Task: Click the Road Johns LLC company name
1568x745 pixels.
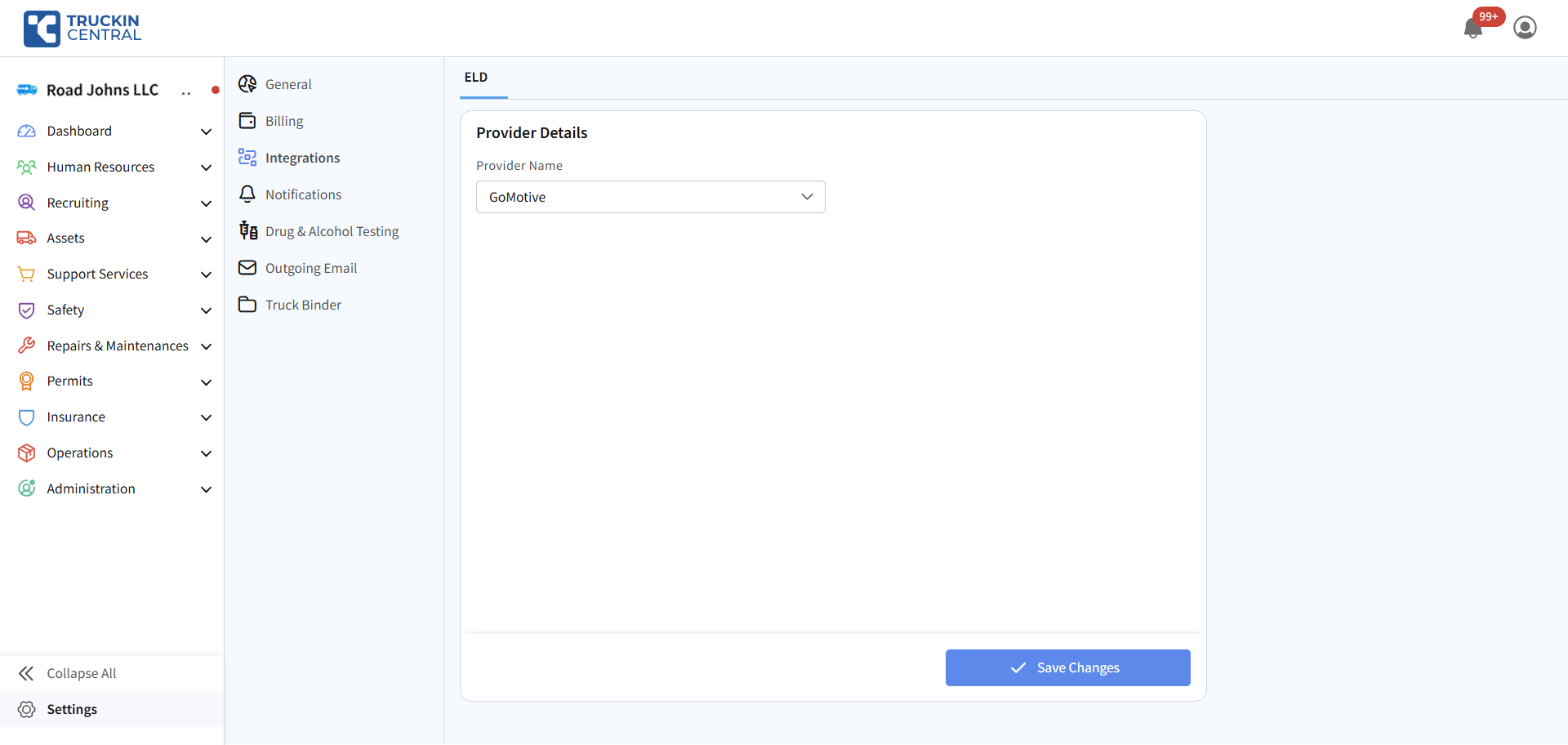Action: coord(102,90)
